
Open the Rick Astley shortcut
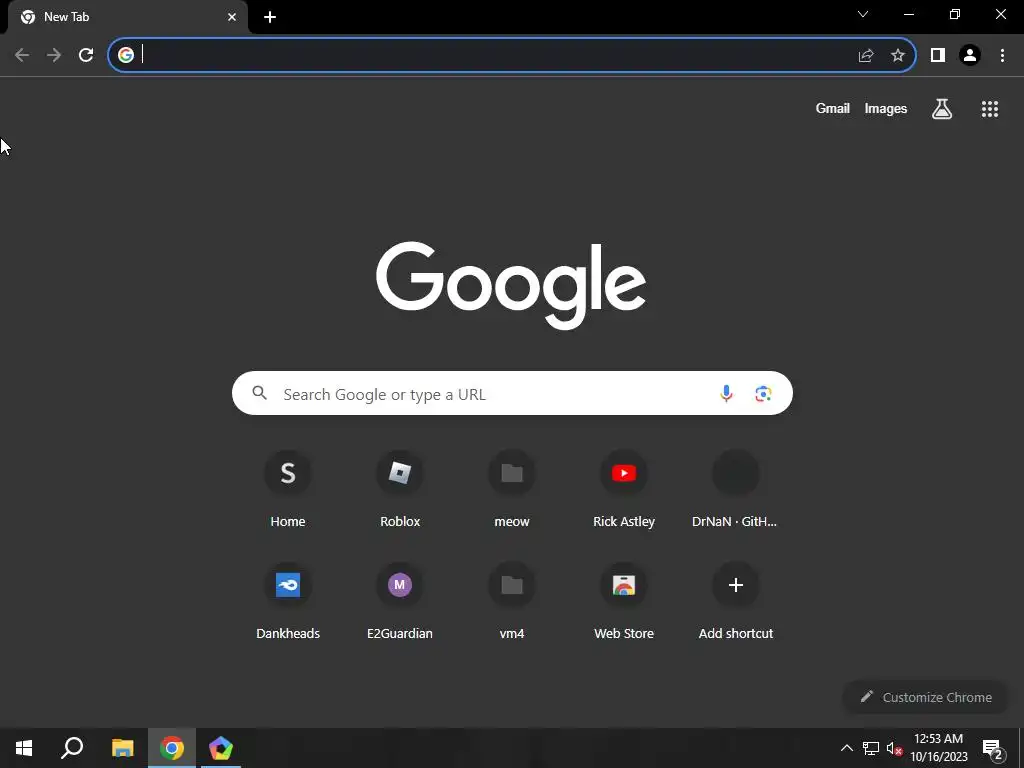coord(624,488)
